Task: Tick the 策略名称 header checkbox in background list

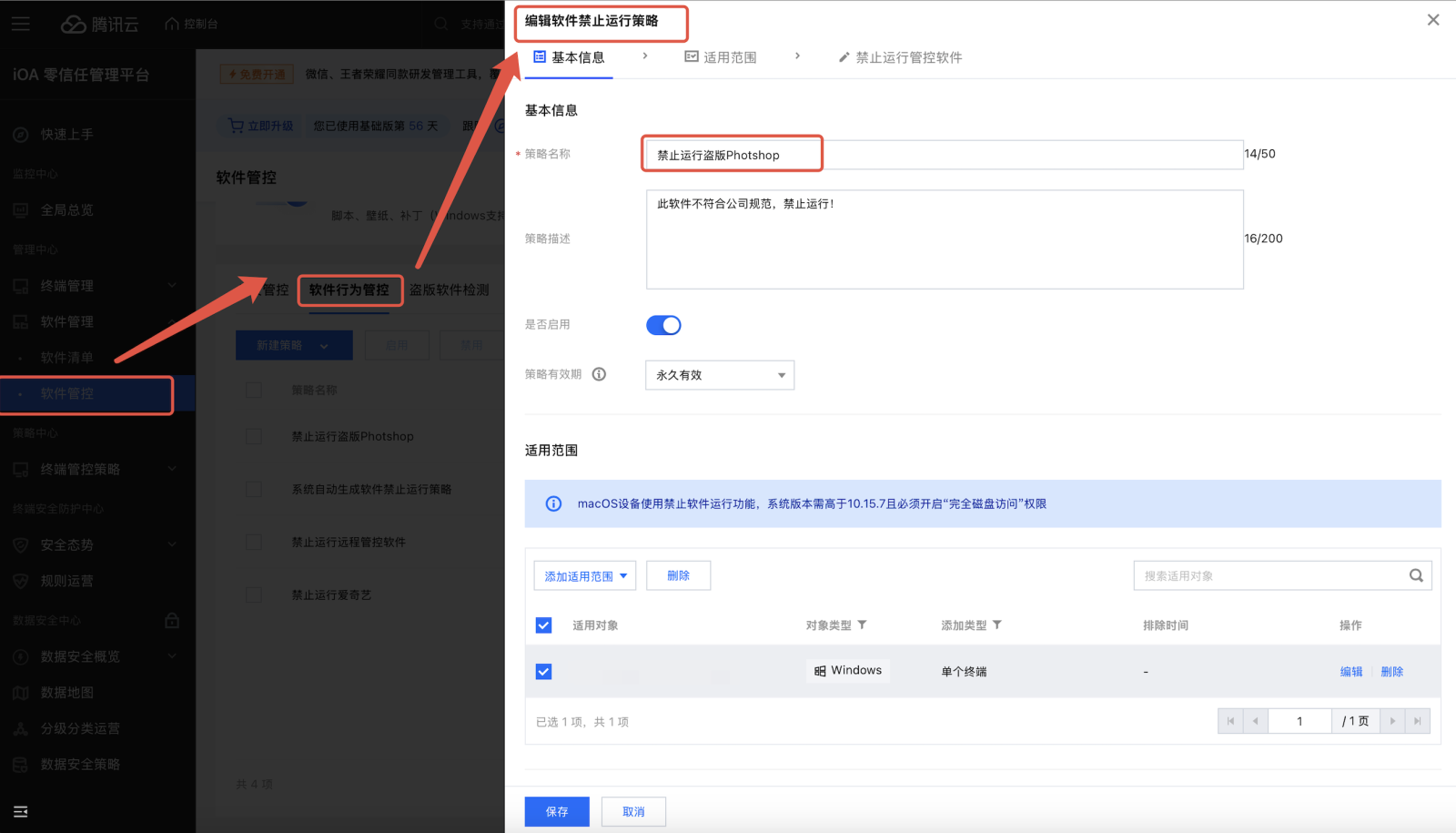Action: coord(254,390)
